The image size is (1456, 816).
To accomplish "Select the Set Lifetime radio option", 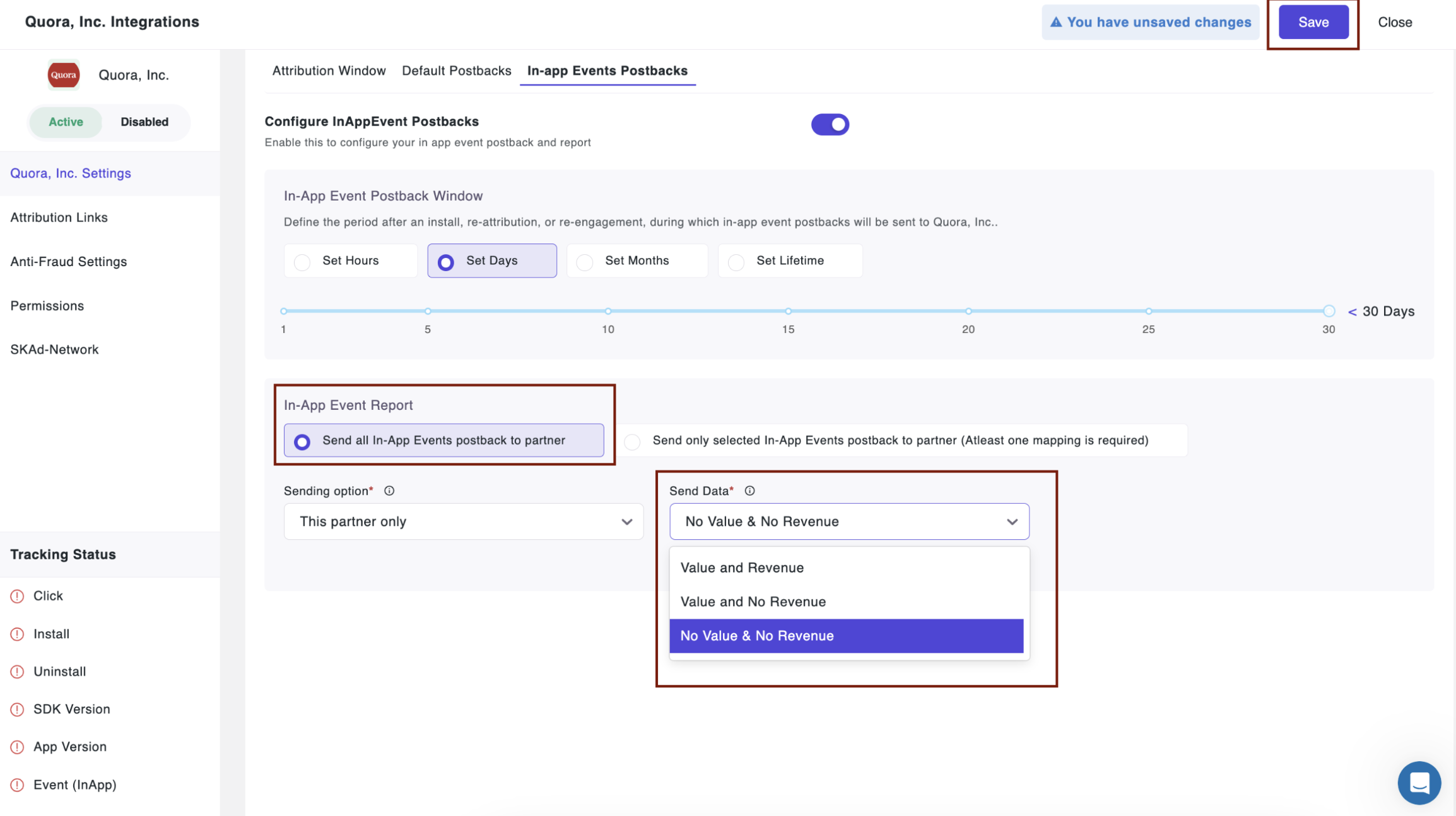I will 790,260.
